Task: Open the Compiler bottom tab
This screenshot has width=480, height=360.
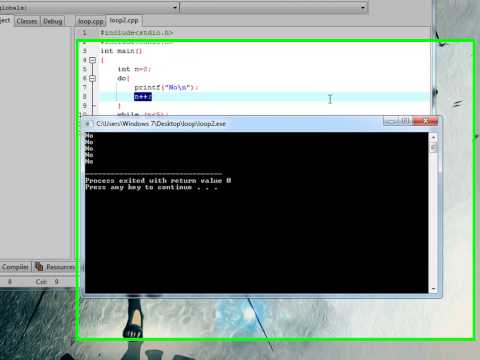Action: tap(15, 267)
